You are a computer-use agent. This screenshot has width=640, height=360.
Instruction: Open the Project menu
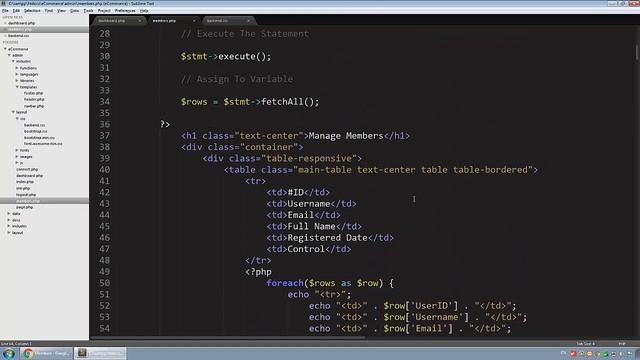click(104, 11)
